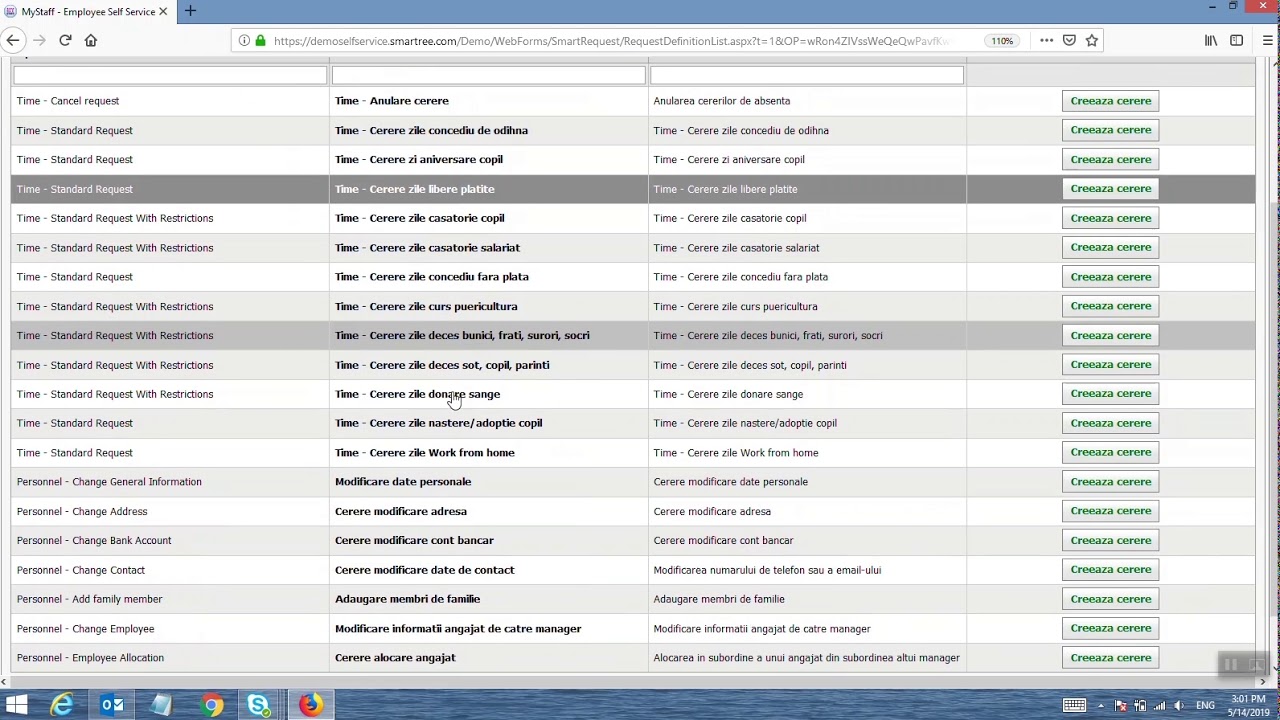Open Google Chrome from the taskbar
The image size is (1280, 720).
click(211, 705)
